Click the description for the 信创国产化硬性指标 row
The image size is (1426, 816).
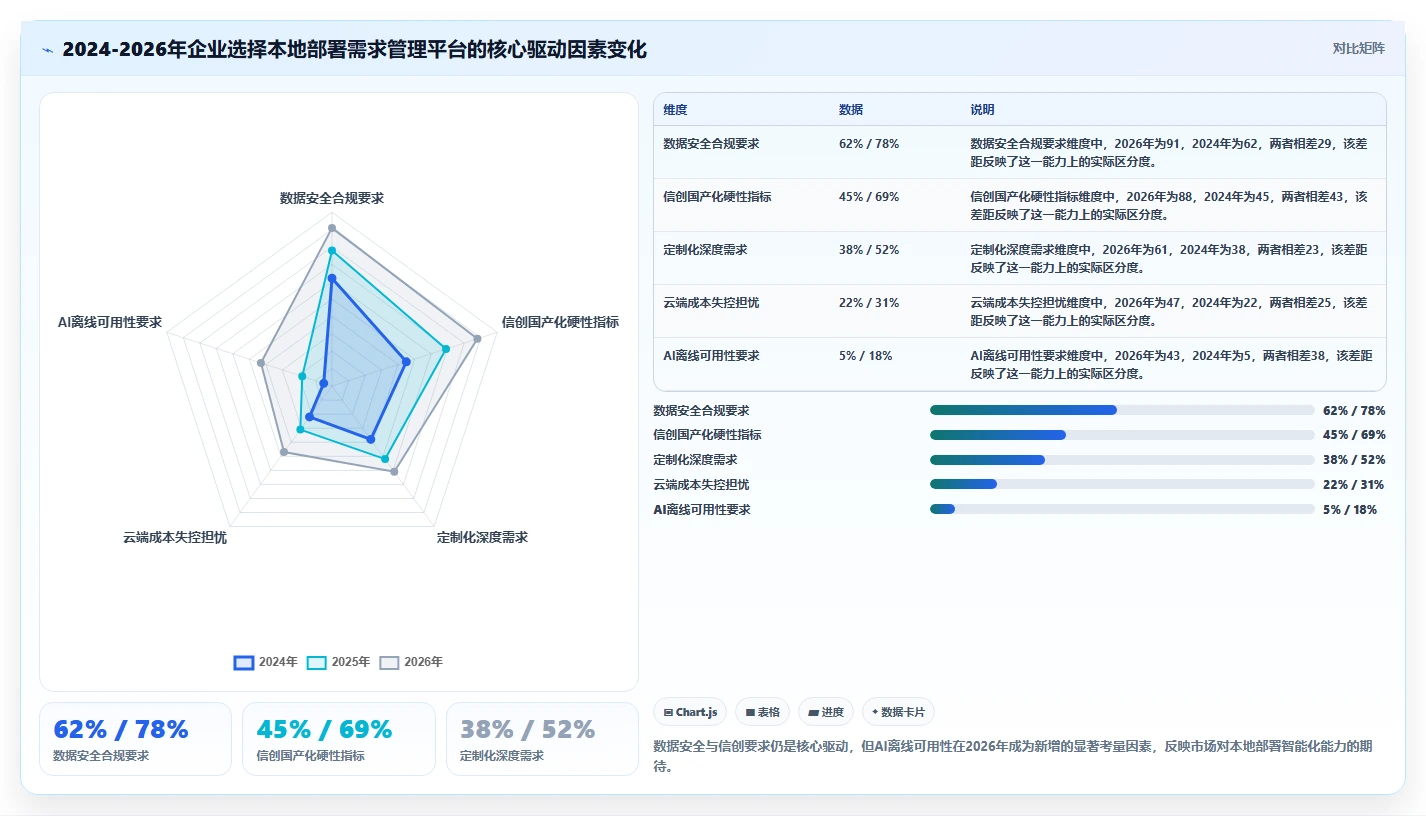pos(1169,206)
